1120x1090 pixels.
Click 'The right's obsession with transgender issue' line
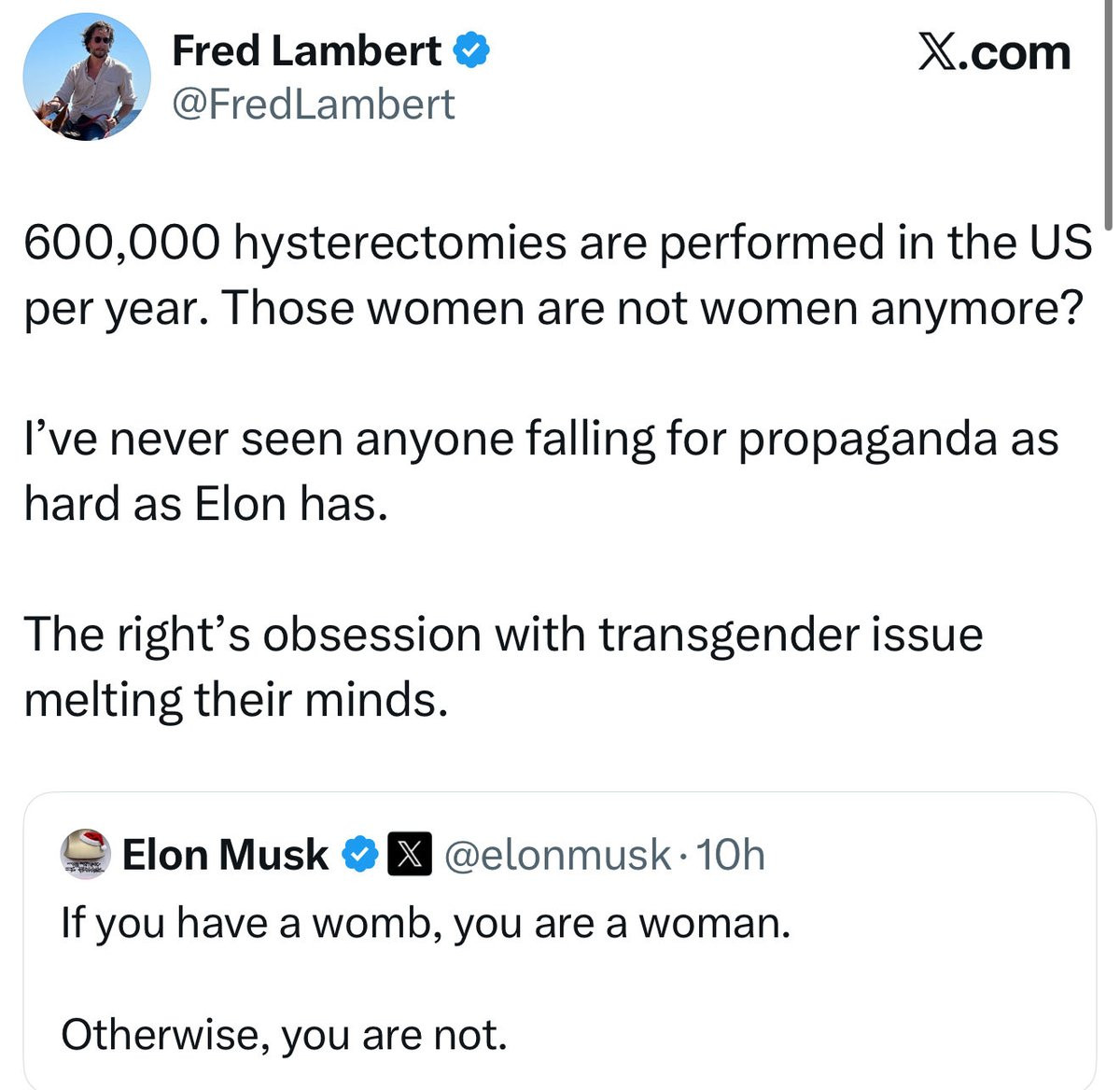point(503,635)
